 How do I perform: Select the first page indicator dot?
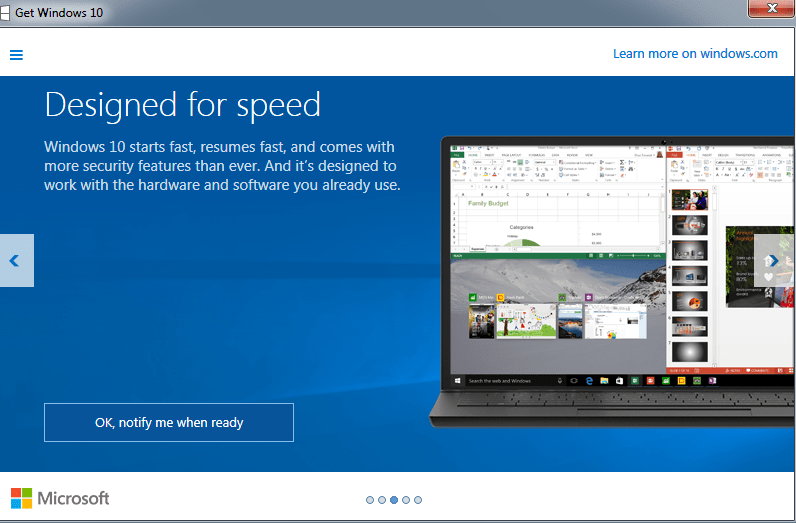click(370, 499)
